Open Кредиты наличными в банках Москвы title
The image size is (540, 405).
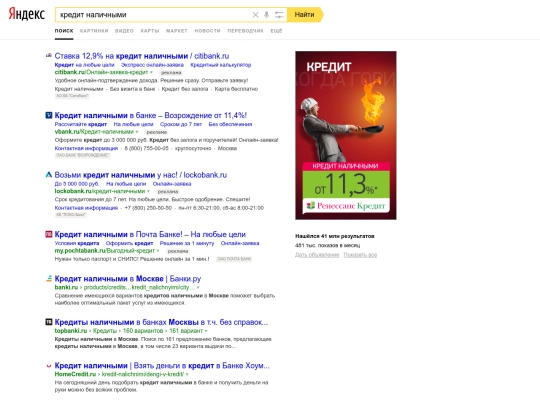[x=161, y=322]
